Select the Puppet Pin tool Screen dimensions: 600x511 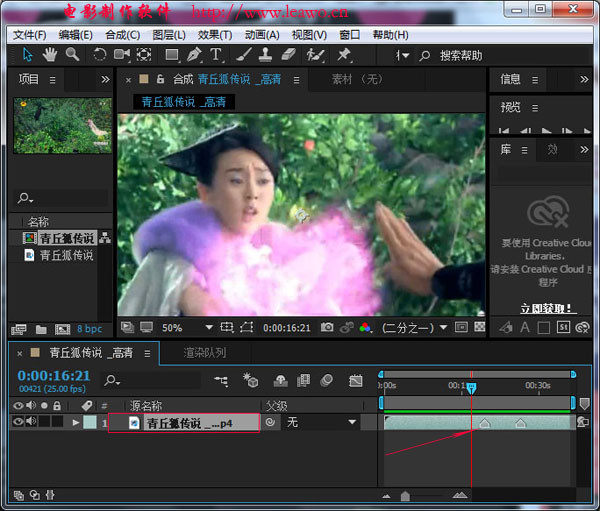343,55
